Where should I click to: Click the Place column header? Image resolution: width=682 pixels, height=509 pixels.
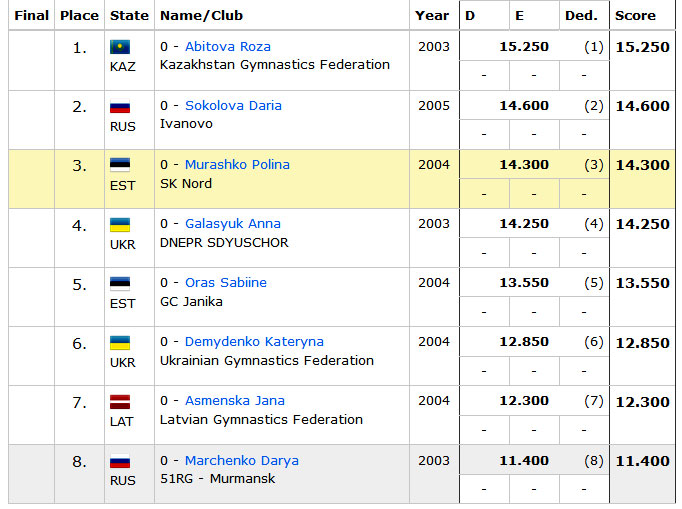80,16
